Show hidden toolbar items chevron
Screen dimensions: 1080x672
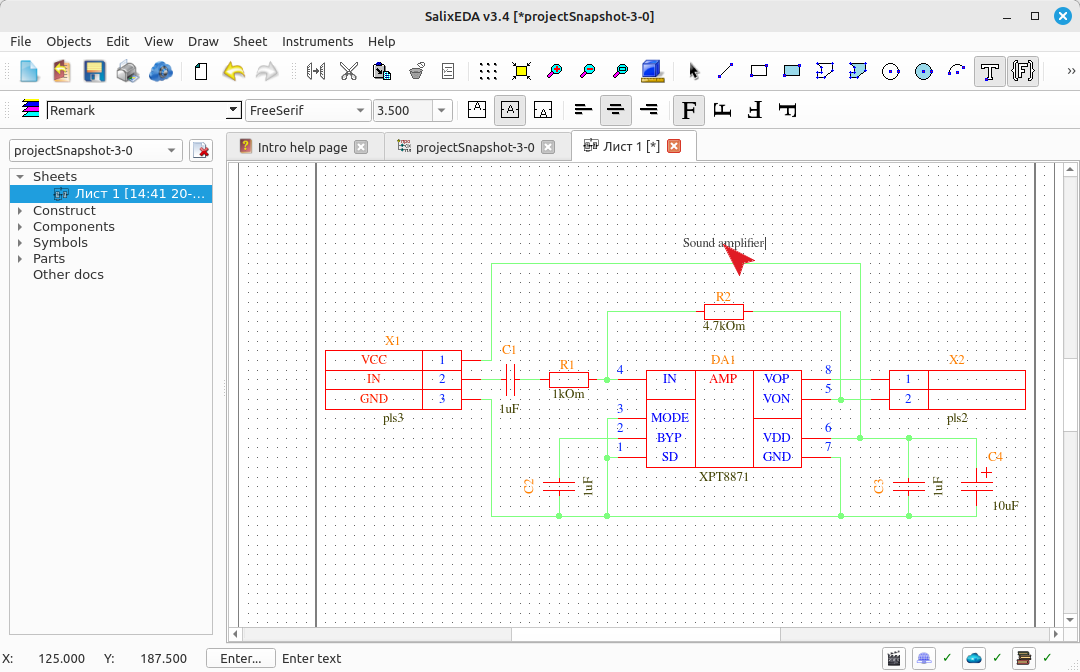(1070, 71)
